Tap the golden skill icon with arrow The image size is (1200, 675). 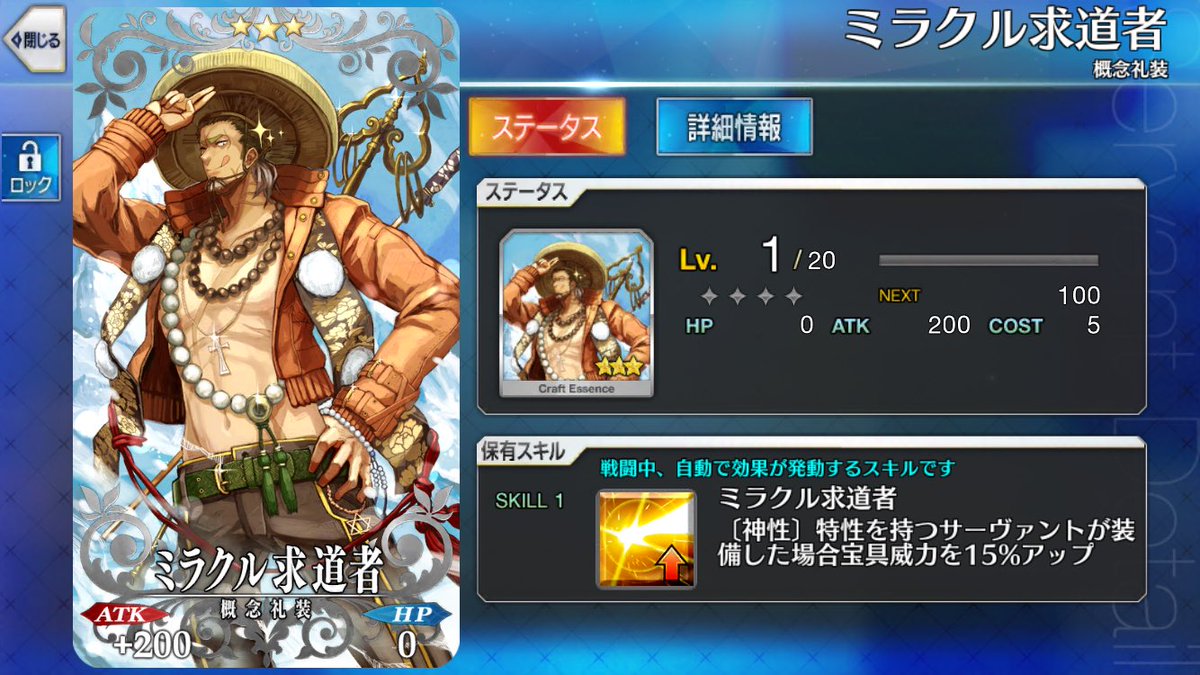coord(646,538)
